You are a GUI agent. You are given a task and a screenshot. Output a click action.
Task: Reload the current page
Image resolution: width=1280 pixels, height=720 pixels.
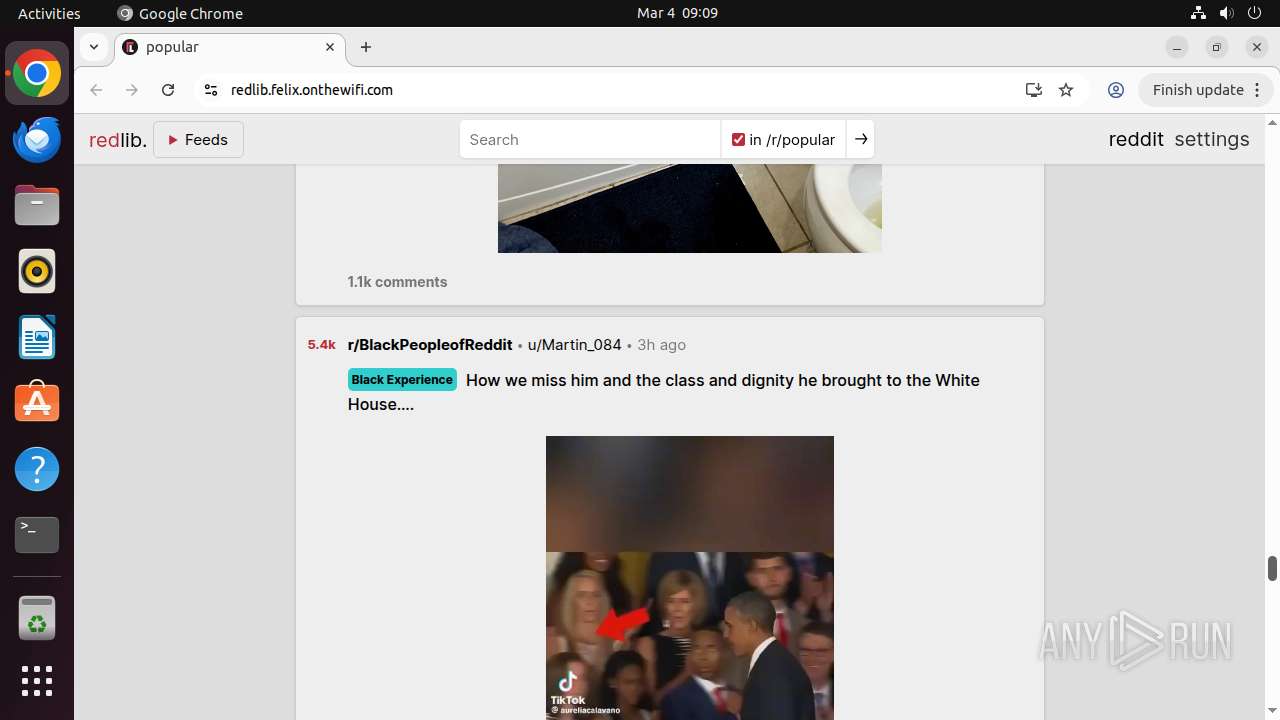[168, 90]
